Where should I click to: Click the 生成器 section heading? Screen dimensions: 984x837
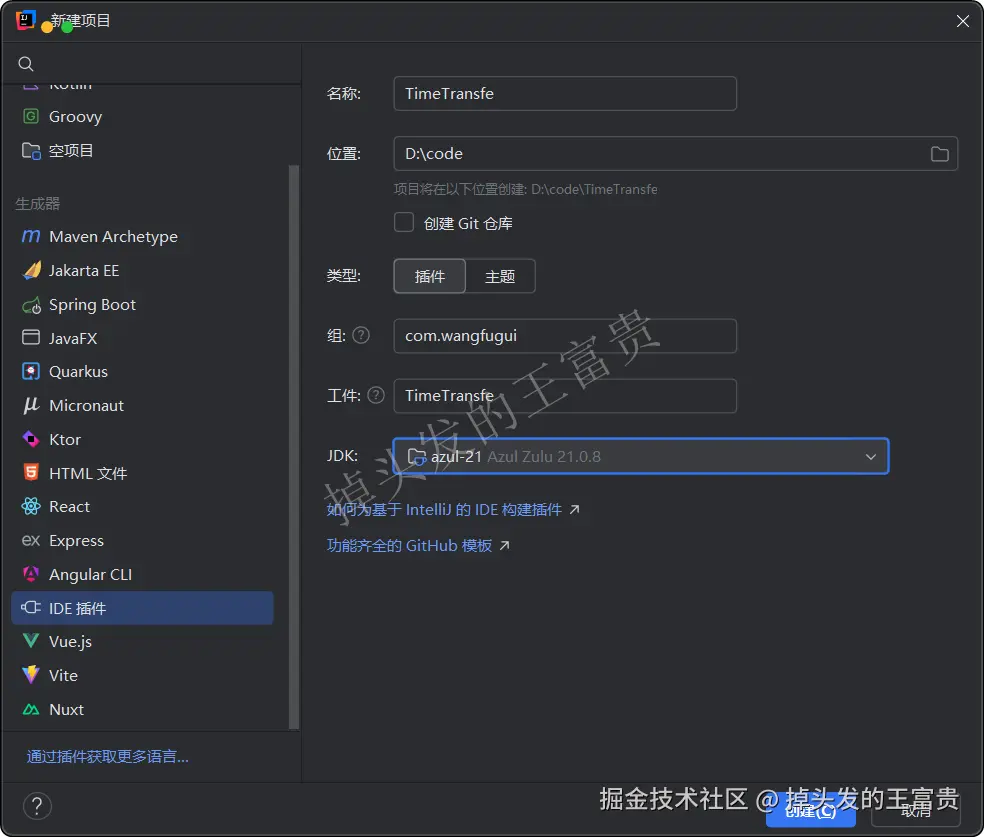coord(38,204)
